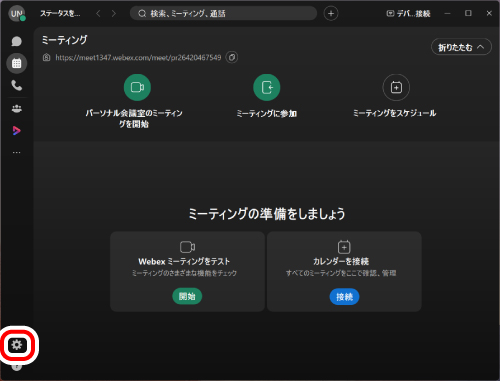Viewport: 500px width, 381px height.
Task: Open the Calling phone sidebar icon
Action: coord(16,86)
